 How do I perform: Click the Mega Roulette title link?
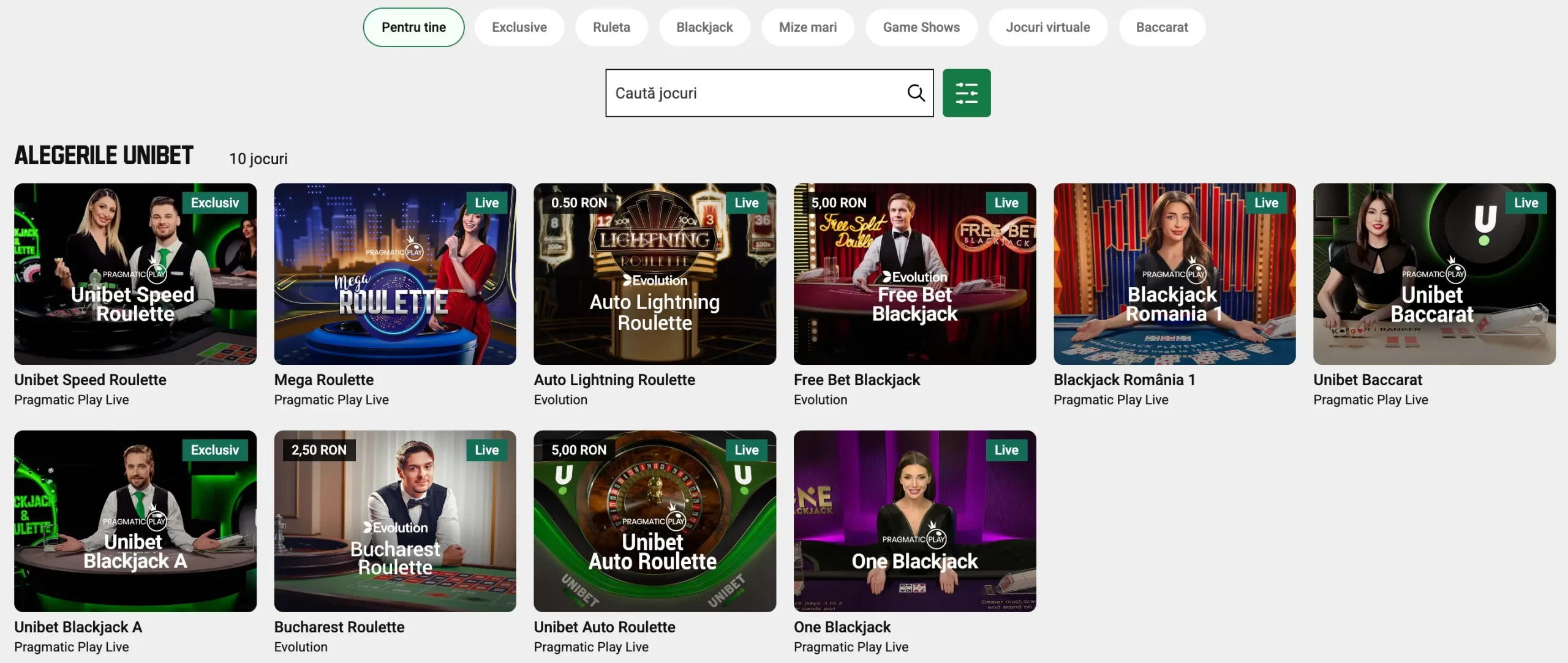coord(324,380)
